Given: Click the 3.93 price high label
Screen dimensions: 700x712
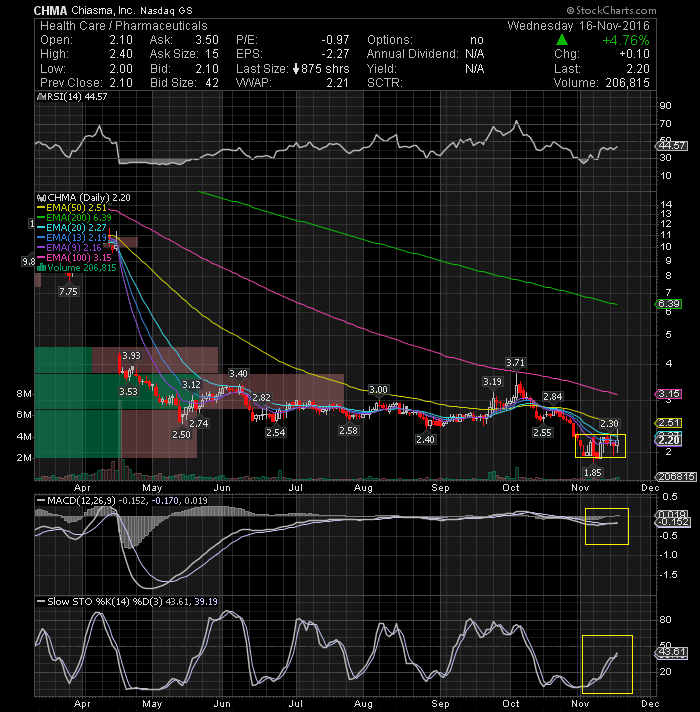Looking at the screenshot, I should [x=131, y=356].
